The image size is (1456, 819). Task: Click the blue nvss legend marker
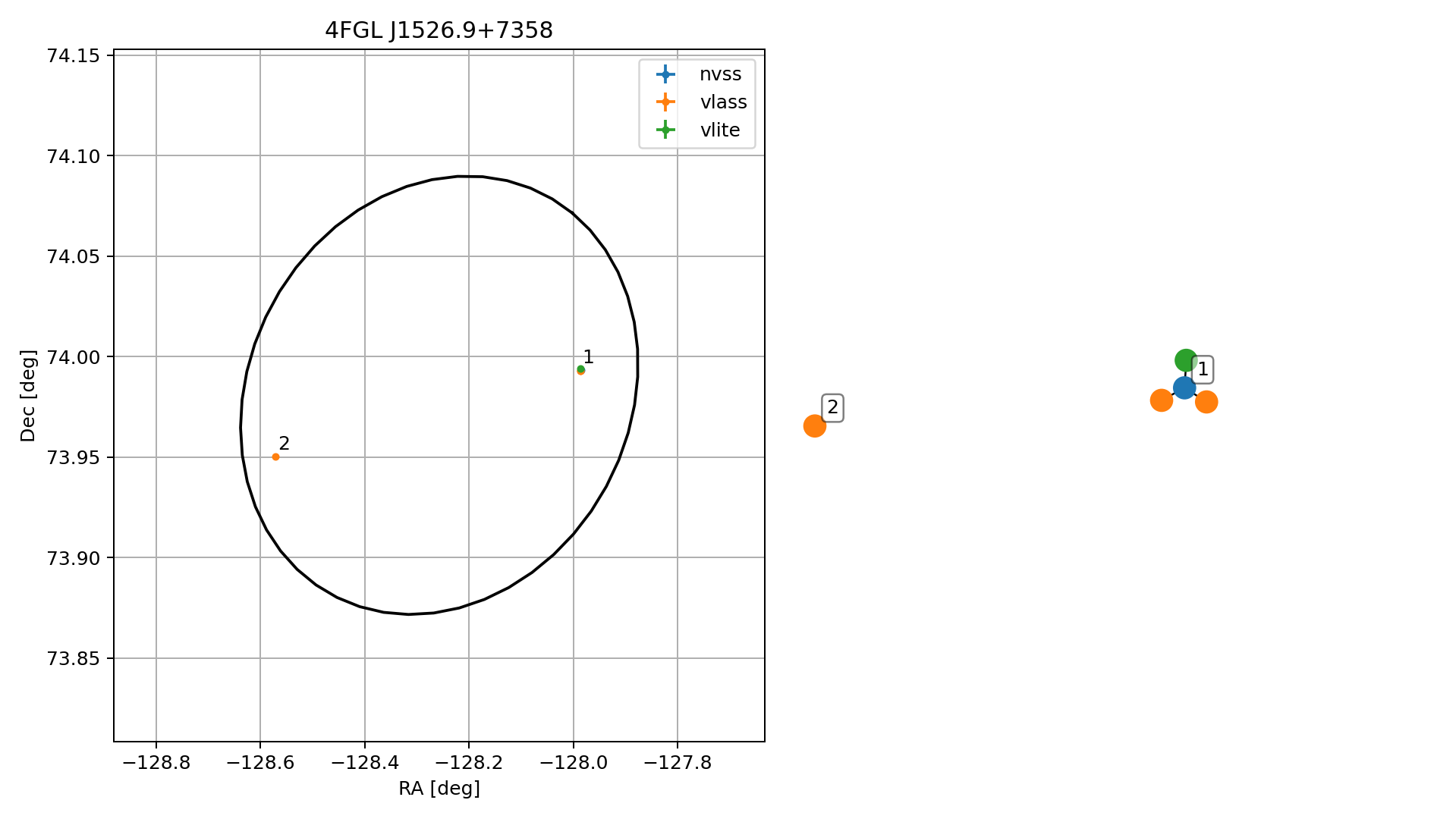pos(665,74)
